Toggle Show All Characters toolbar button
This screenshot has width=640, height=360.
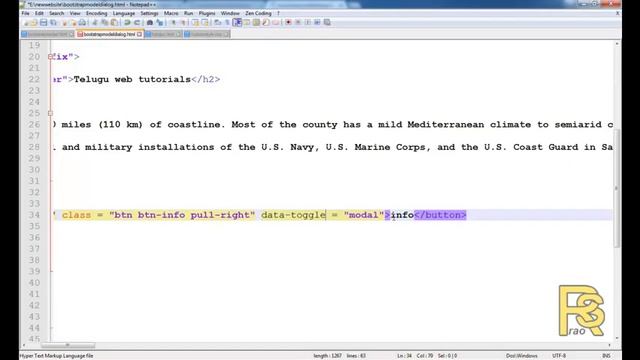pyautogui.click(x=227, y=22)
